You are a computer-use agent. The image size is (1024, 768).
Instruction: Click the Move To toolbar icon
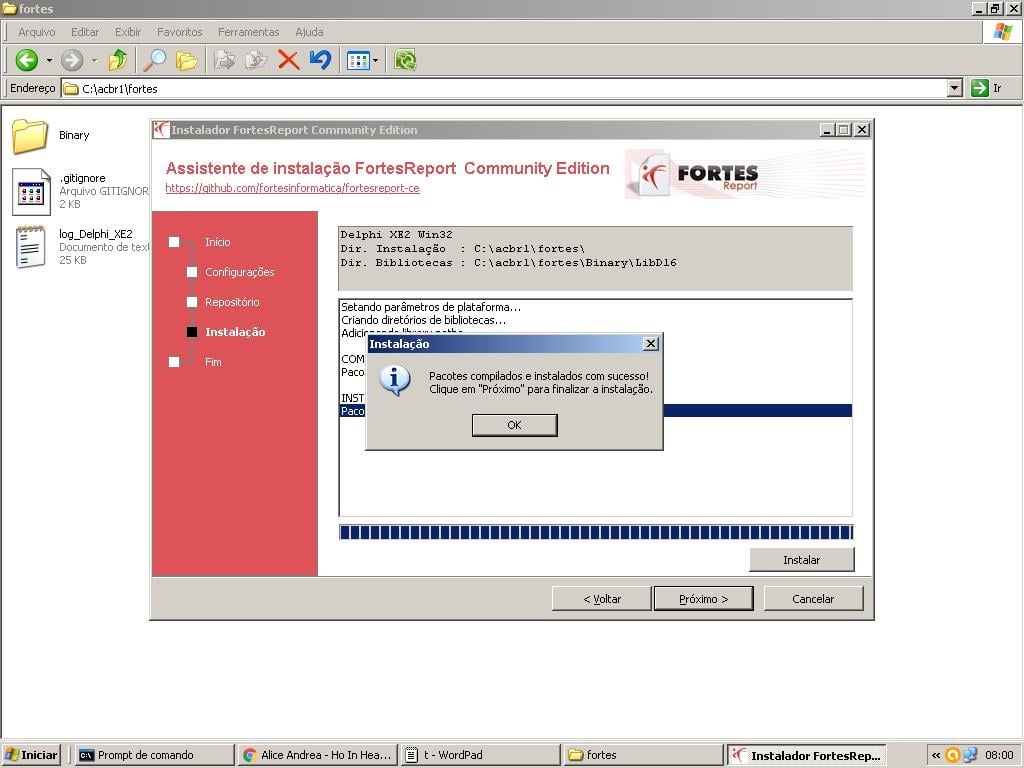224,60
